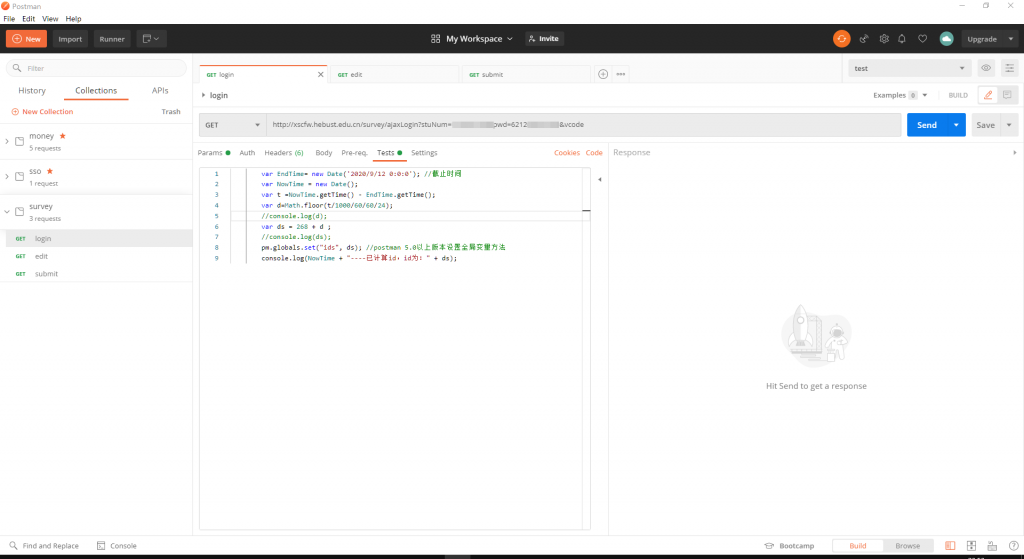Open the notifications bell
Screen dimensions: 1024x559
tap(903, 39)
